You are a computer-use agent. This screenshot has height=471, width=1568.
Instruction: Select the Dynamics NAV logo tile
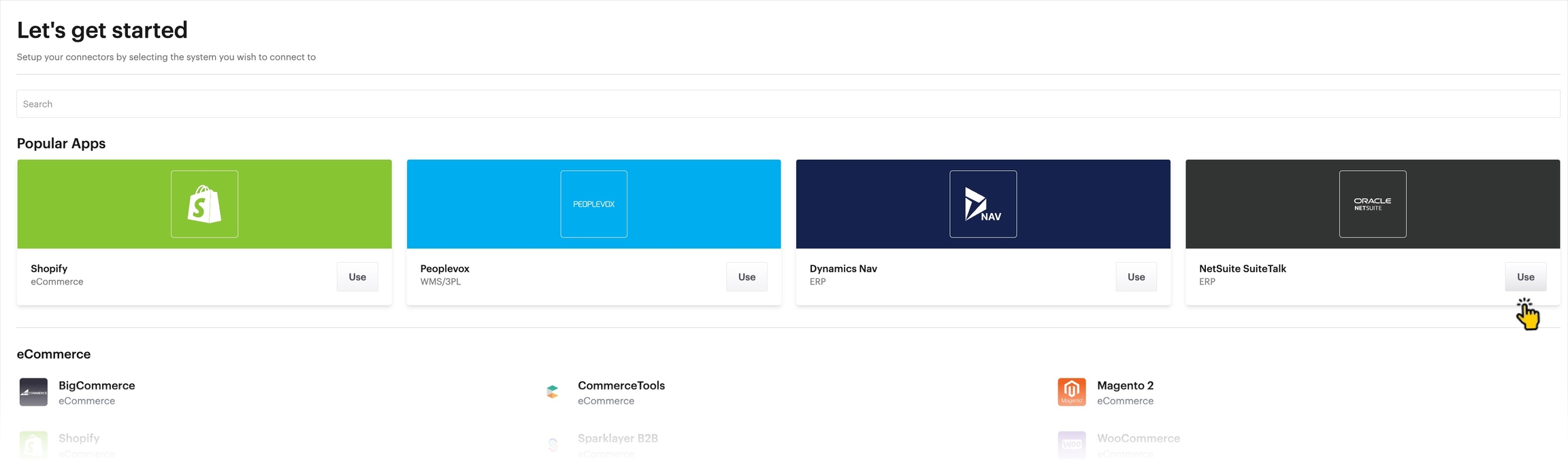[x=983, y=204]
